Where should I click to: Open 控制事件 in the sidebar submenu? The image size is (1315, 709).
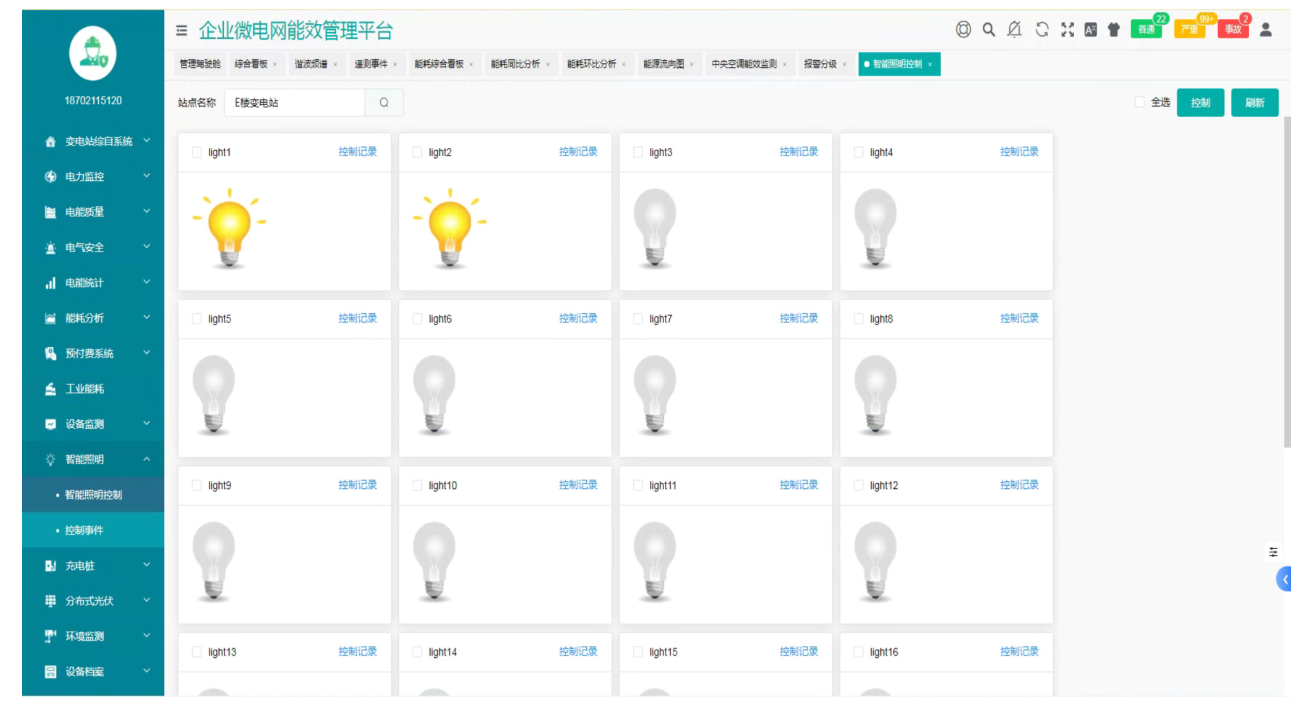click(x=84, y=530)
